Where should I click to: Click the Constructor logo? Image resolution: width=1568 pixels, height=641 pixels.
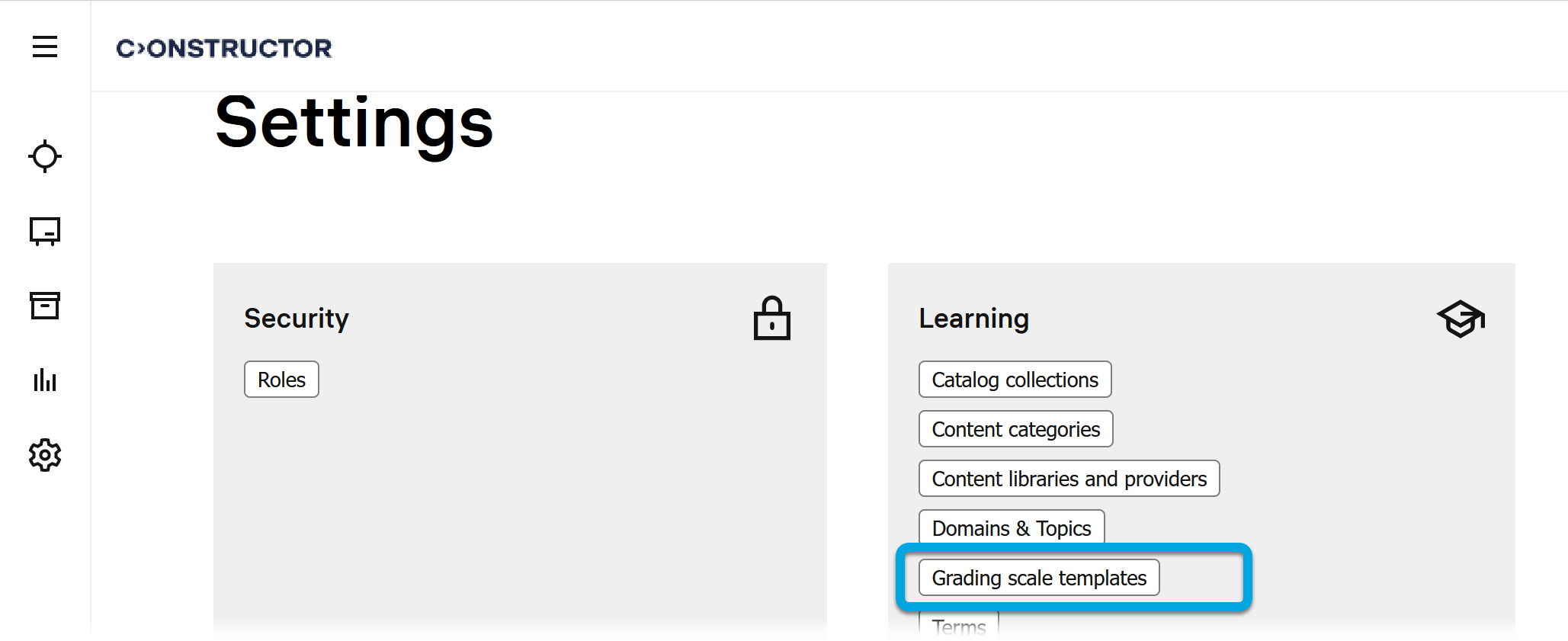224,48
